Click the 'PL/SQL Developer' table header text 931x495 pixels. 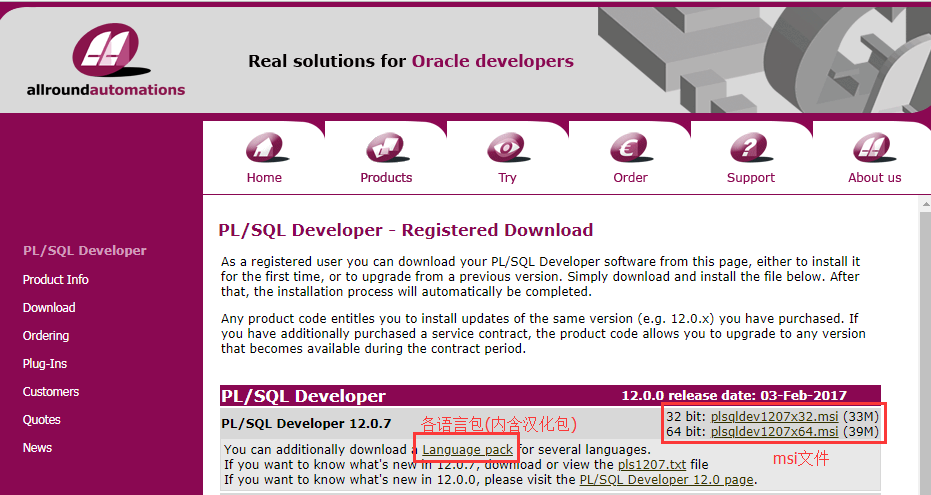pos(303,396)
